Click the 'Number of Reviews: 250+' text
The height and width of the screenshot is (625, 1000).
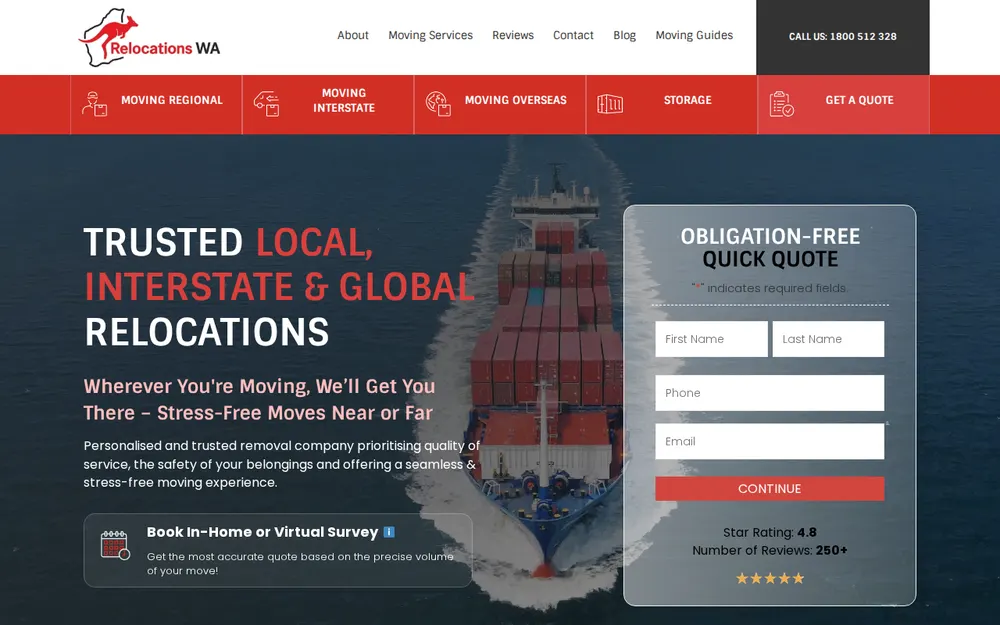pos(770,550)
